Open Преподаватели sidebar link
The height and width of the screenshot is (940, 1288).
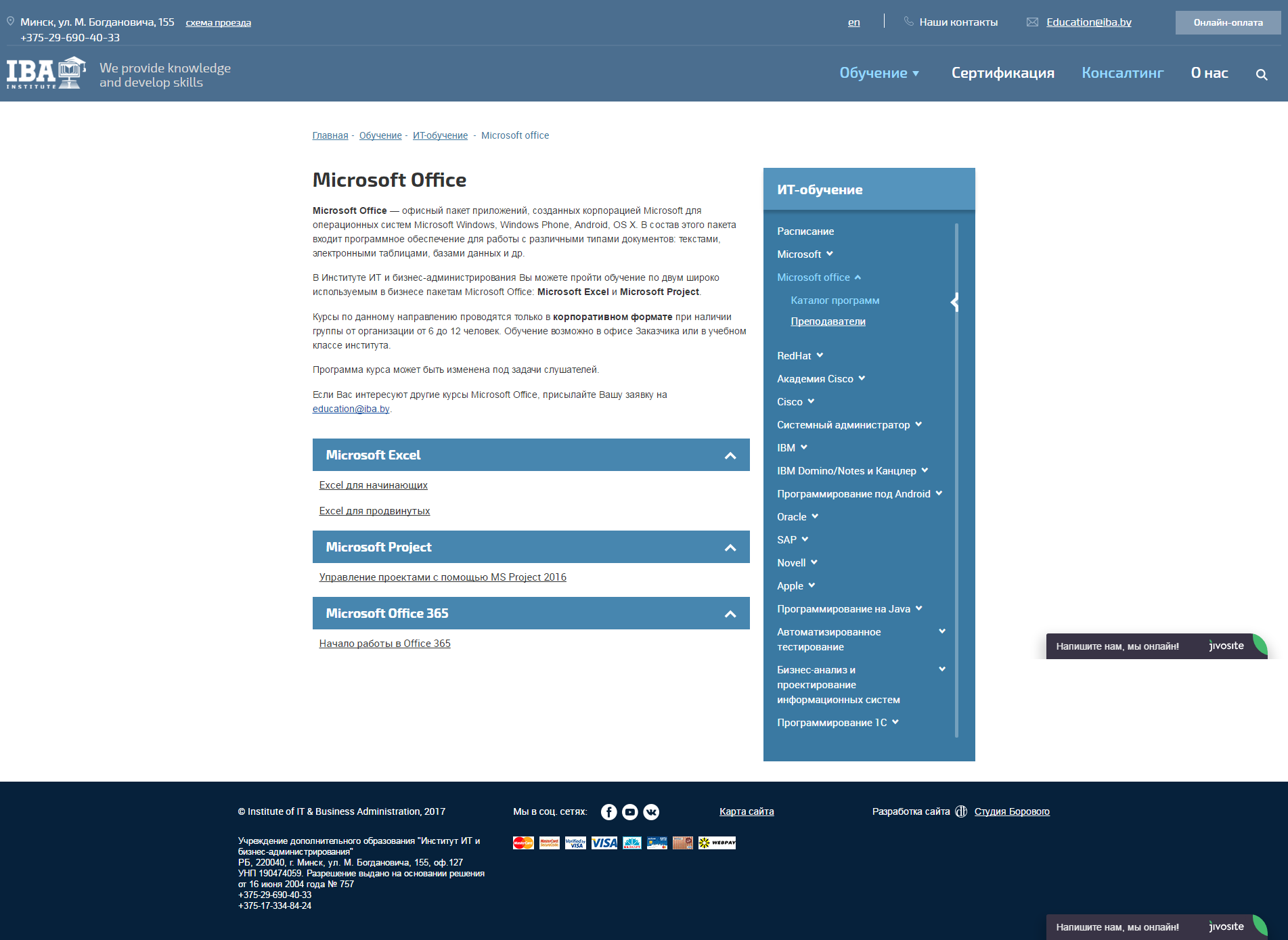[x=828, y=321]
